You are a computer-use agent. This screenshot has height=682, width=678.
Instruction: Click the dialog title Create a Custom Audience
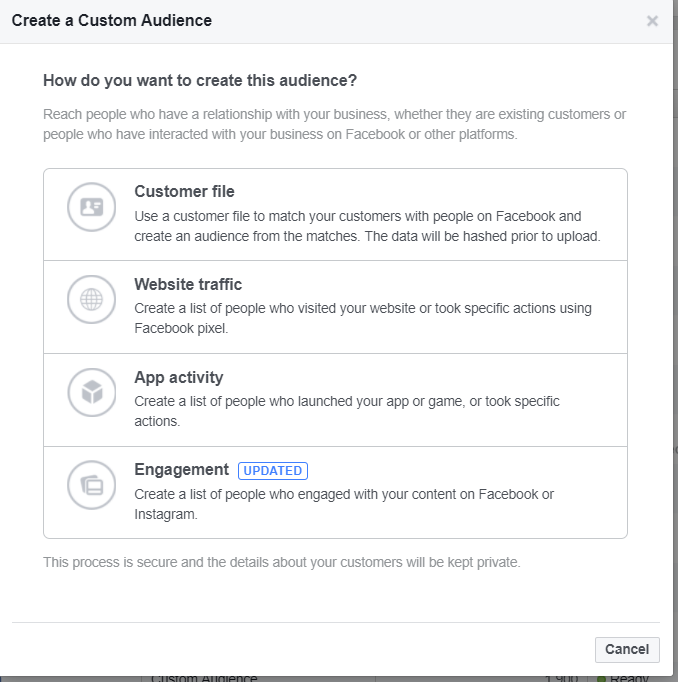[x=111, y=20]
